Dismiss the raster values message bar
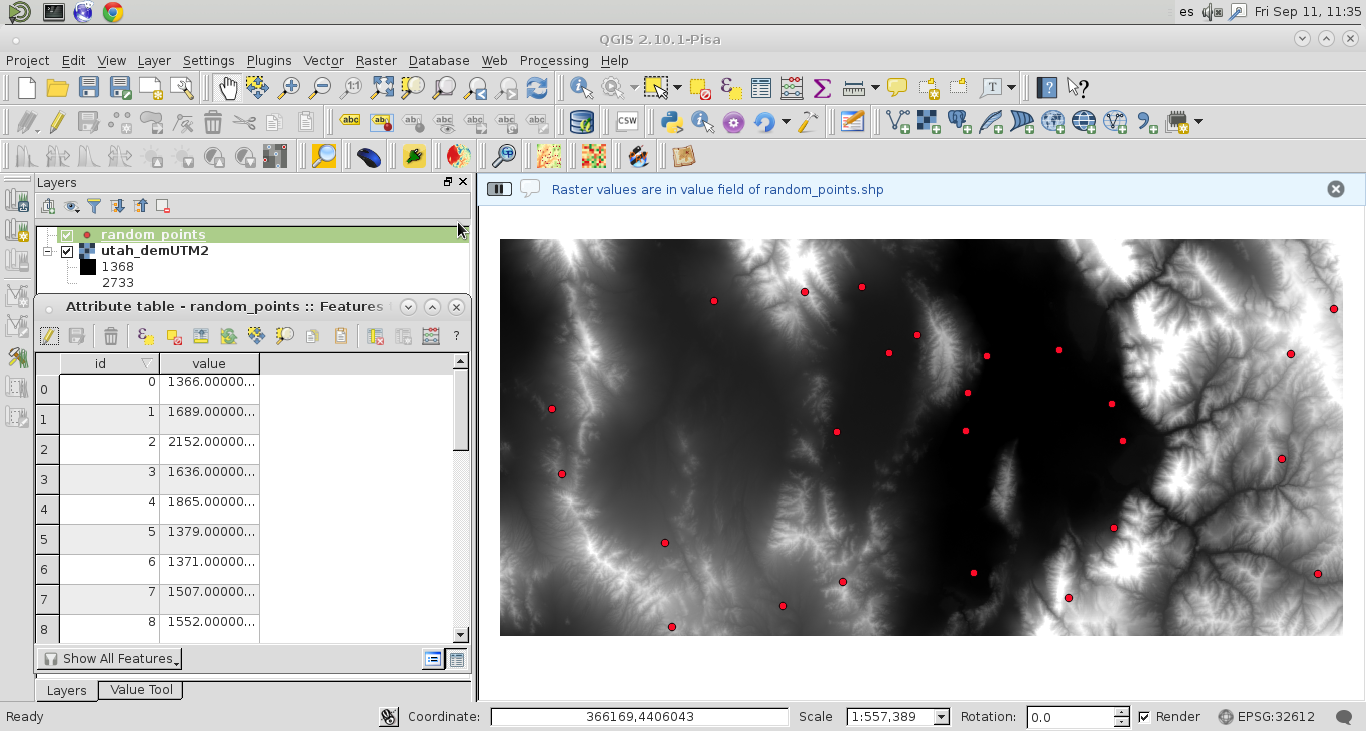This screenshot has width=1366, height=731. coord(1335,189)
